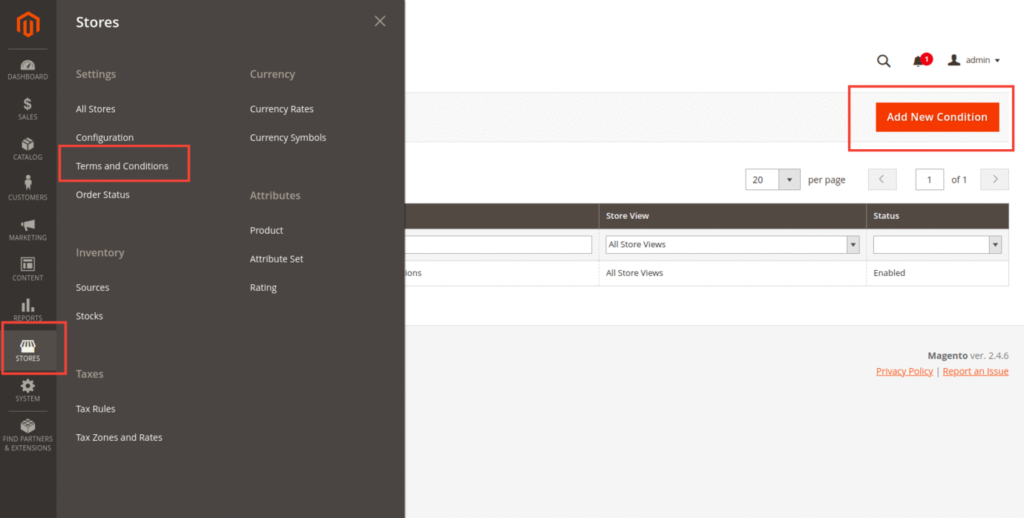
Task: Open the Store View filter dropdown
Action: pos(852,245)
